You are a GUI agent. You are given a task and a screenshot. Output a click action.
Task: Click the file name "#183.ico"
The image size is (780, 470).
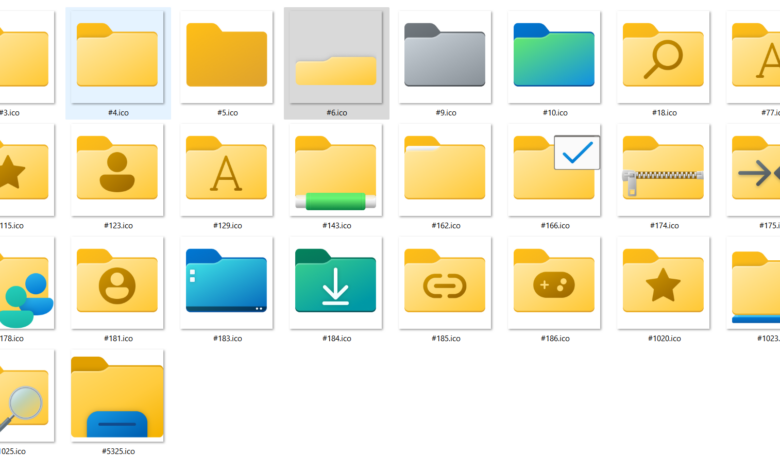click(228, 339)
